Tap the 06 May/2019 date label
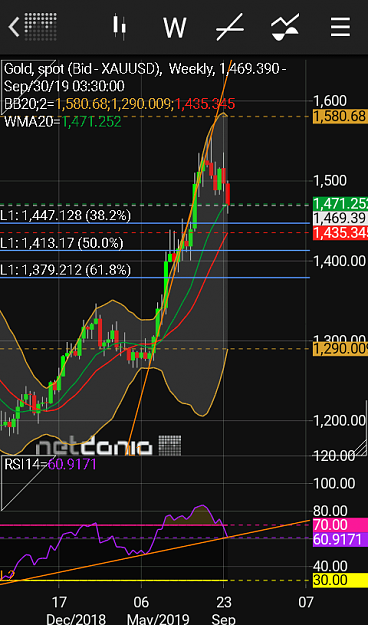 tap(157, 610)
